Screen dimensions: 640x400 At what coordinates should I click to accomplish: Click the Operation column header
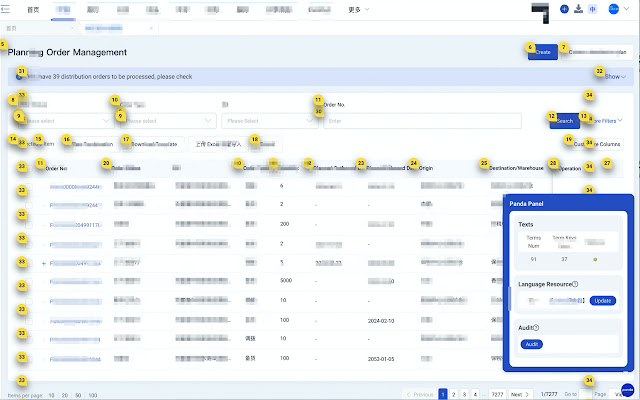click(569, 168)
